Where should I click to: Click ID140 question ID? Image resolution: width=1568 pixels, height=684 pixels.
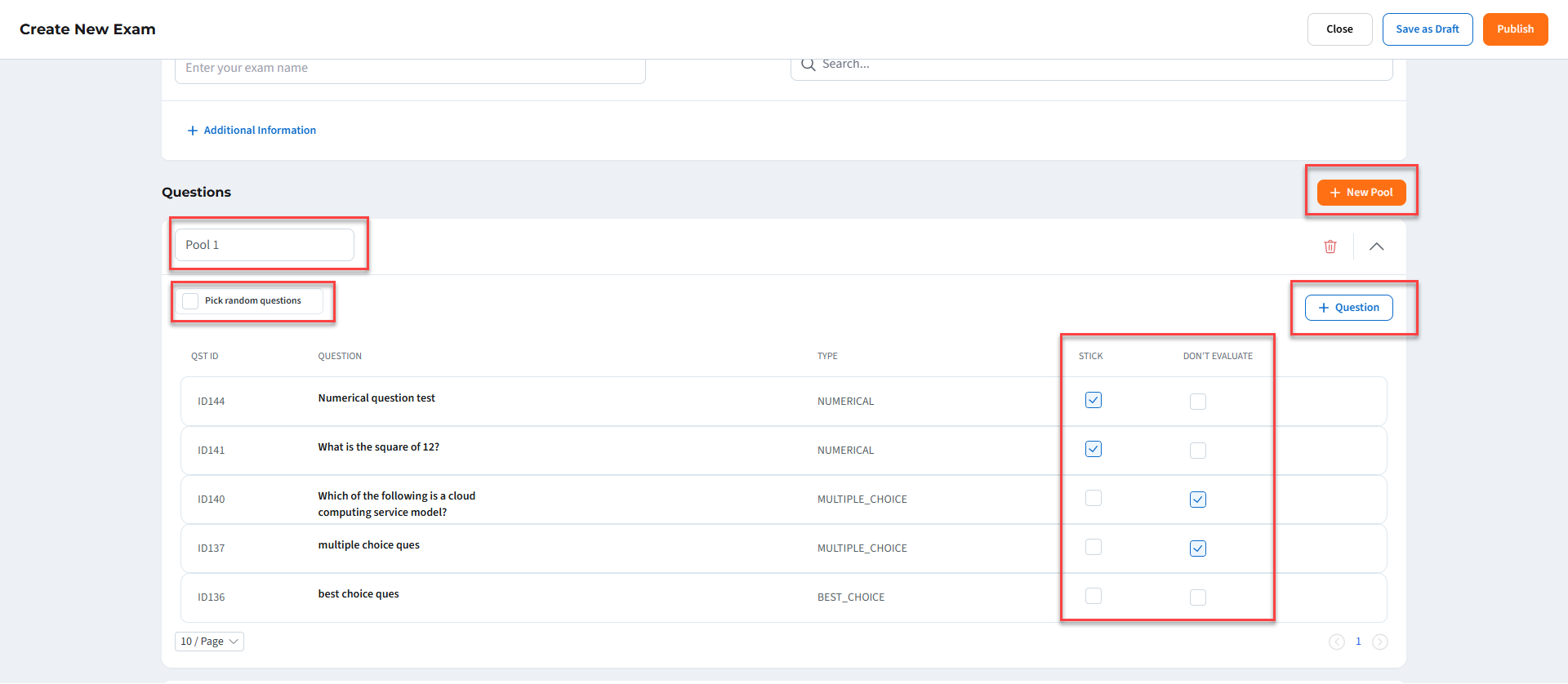pos(211,500)
